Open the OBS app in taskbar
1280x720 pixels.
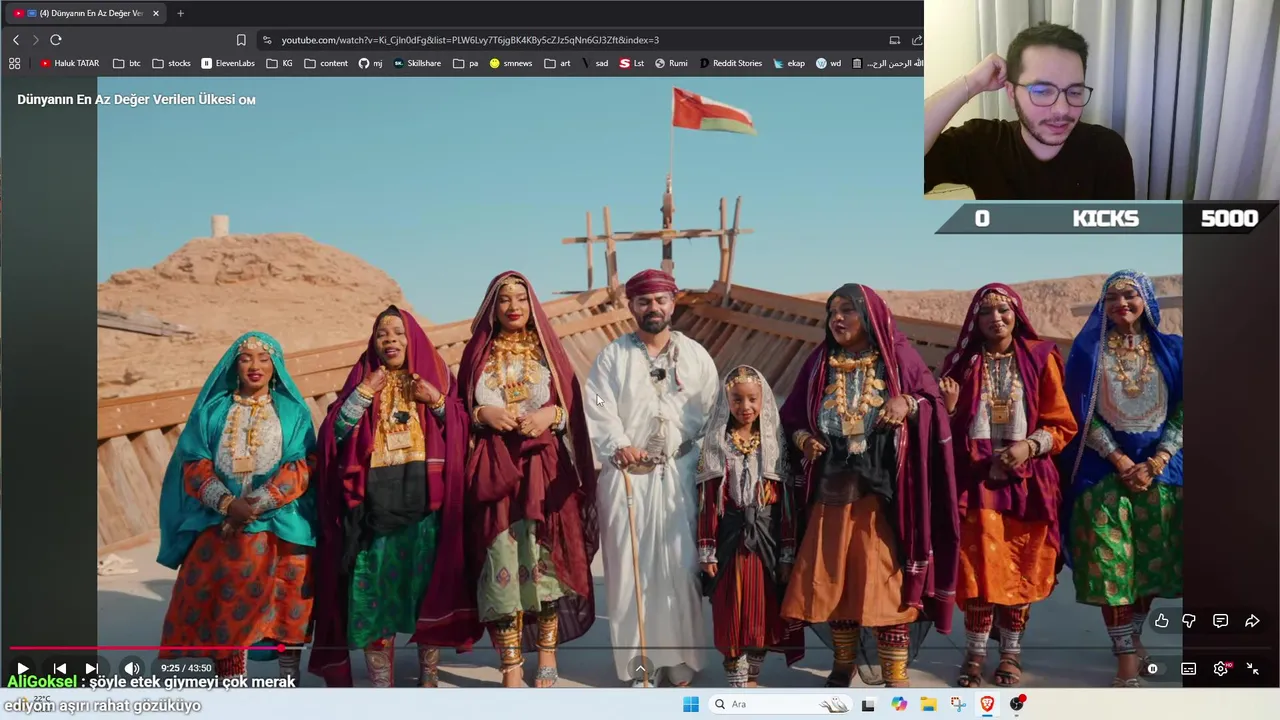[x=1017, y=704]
